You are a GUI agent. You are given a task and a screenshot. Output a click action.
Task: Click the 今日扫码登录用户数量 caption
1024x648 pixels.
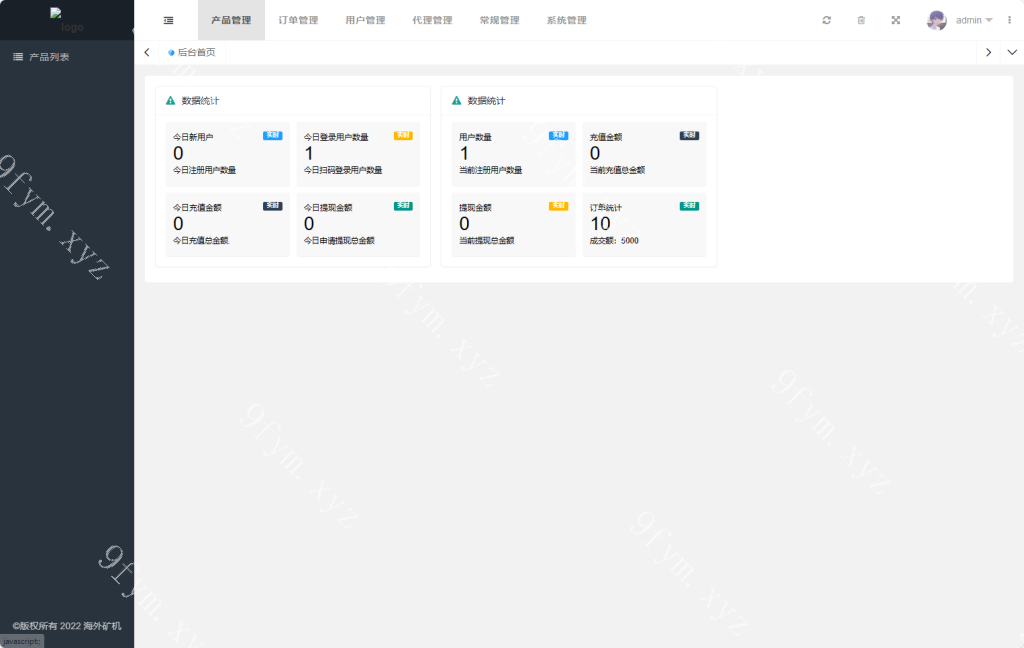[343, 170]
